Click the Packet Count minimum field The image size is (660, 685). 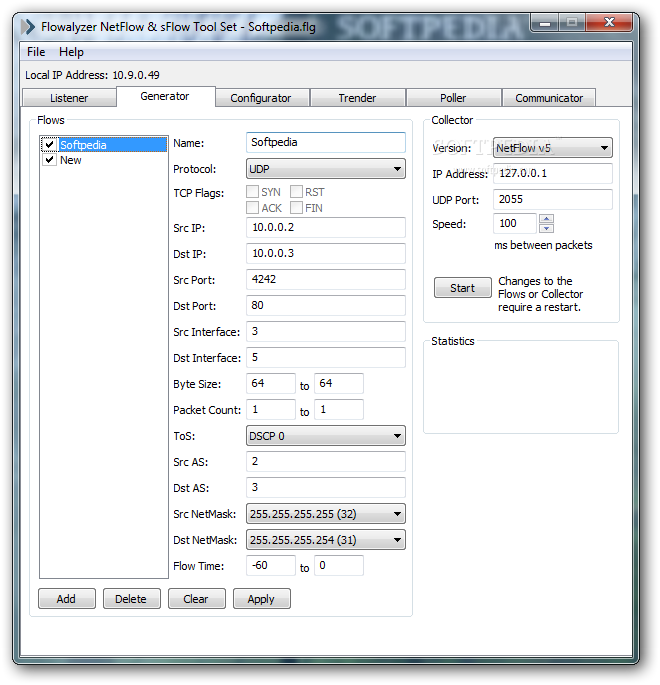pyautogui.click(x=271, y=409)
